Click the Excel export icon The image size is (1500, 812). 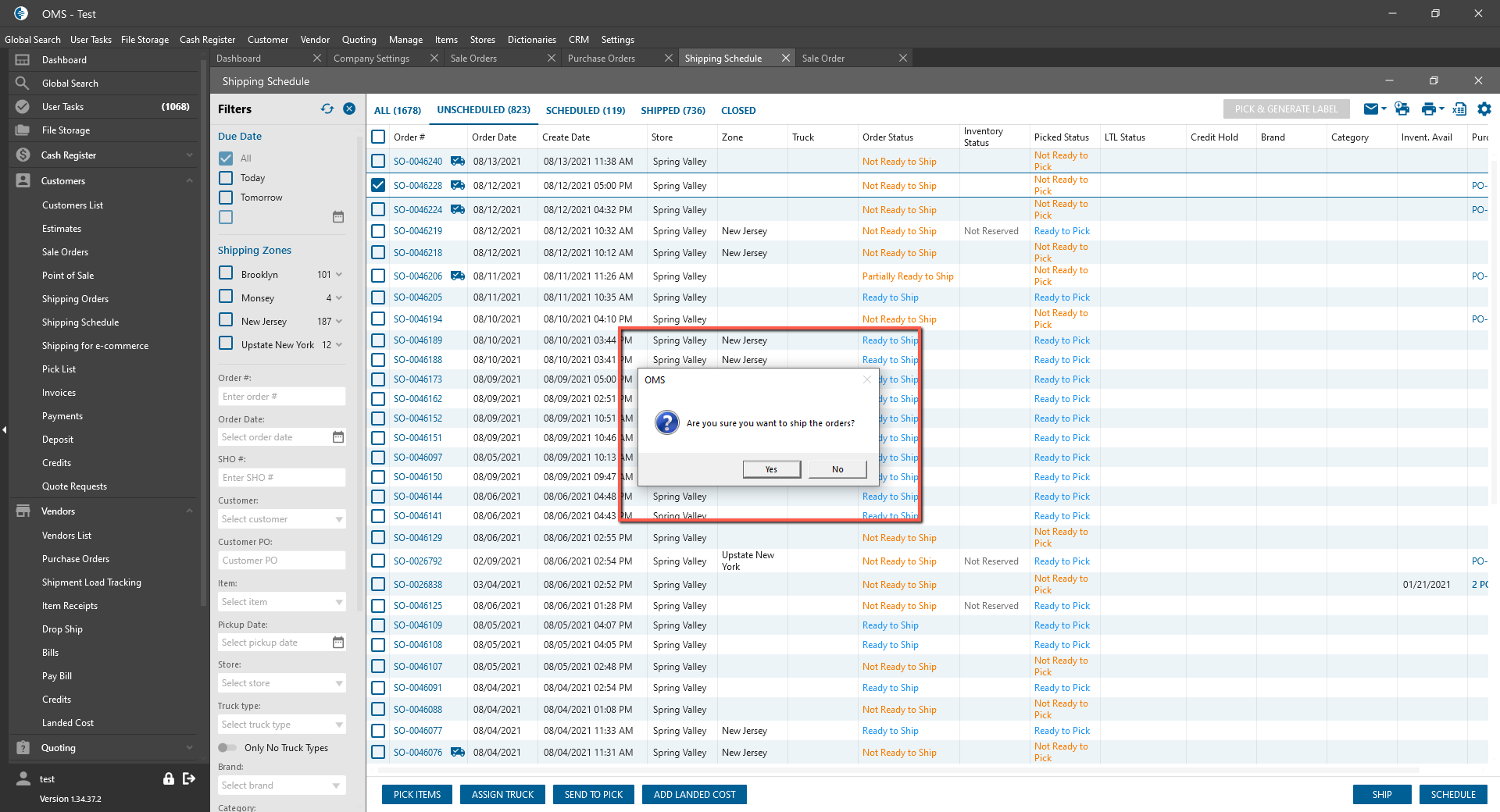[x=1459, y=109]
